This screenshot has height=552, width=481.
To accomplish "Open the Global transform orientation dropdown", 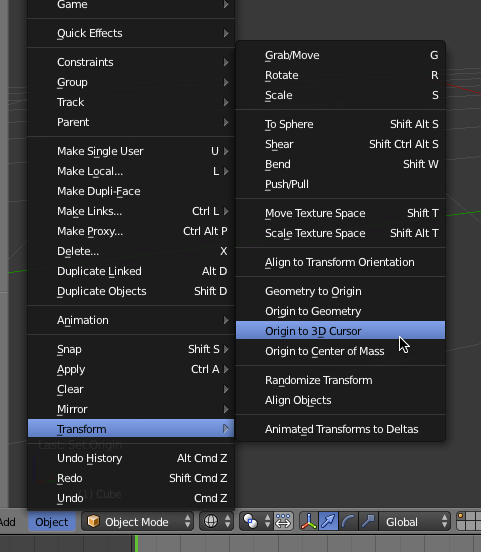I will click(x=415, y=521).
